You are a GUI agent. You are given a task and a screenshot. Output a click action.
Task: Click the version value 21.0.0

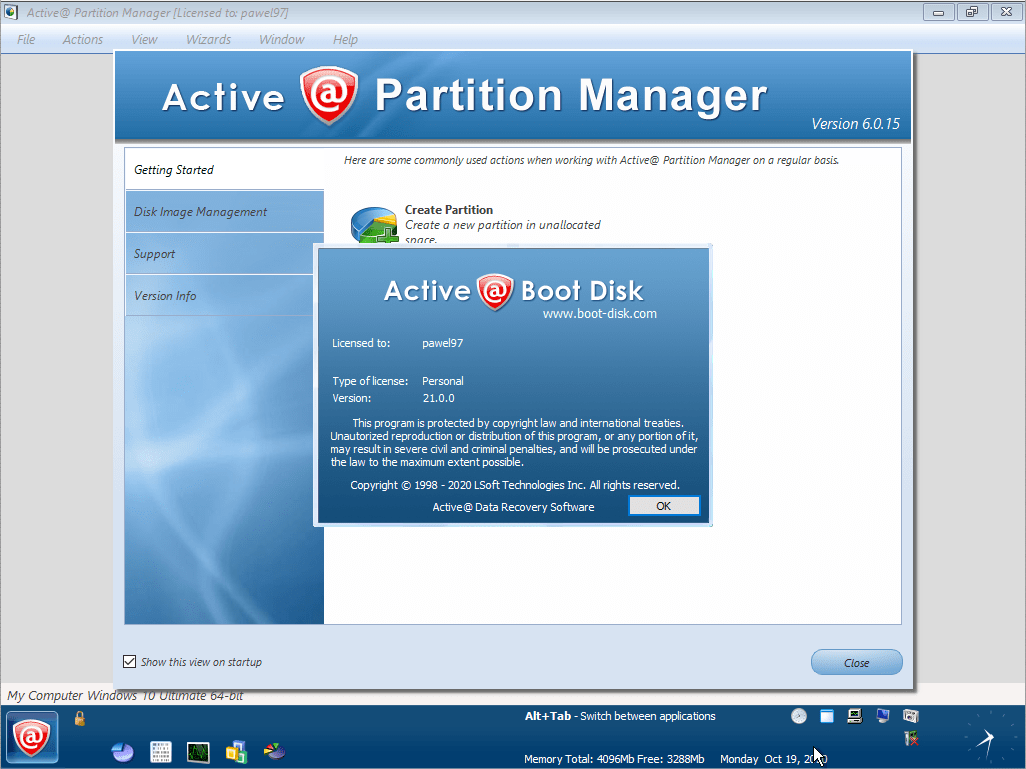pos(438,398)
